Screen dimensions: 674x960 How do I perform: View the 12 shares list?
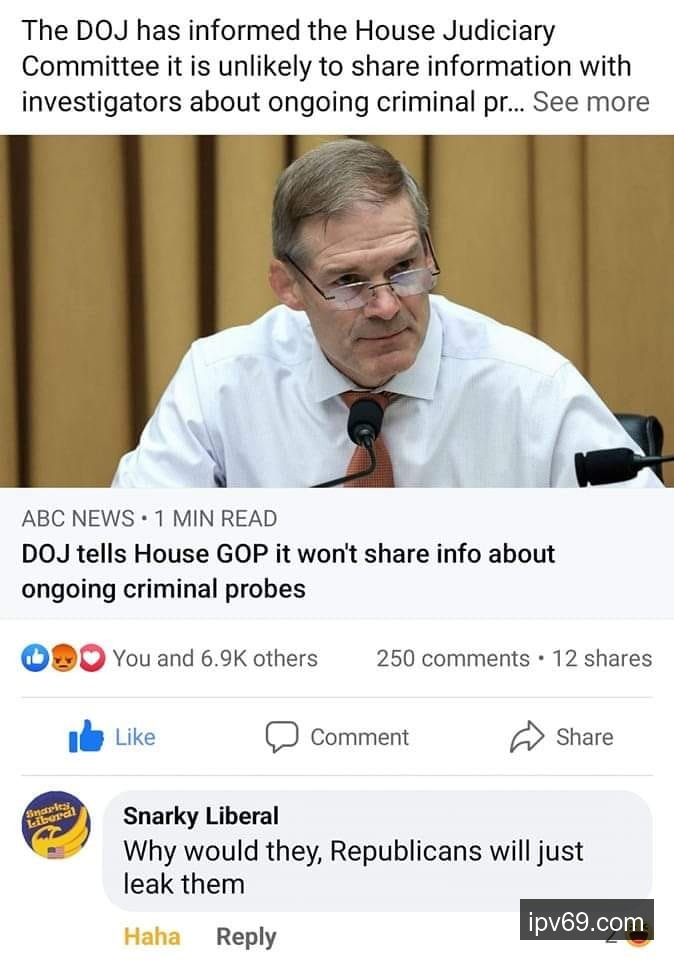[x=602, y=658]
